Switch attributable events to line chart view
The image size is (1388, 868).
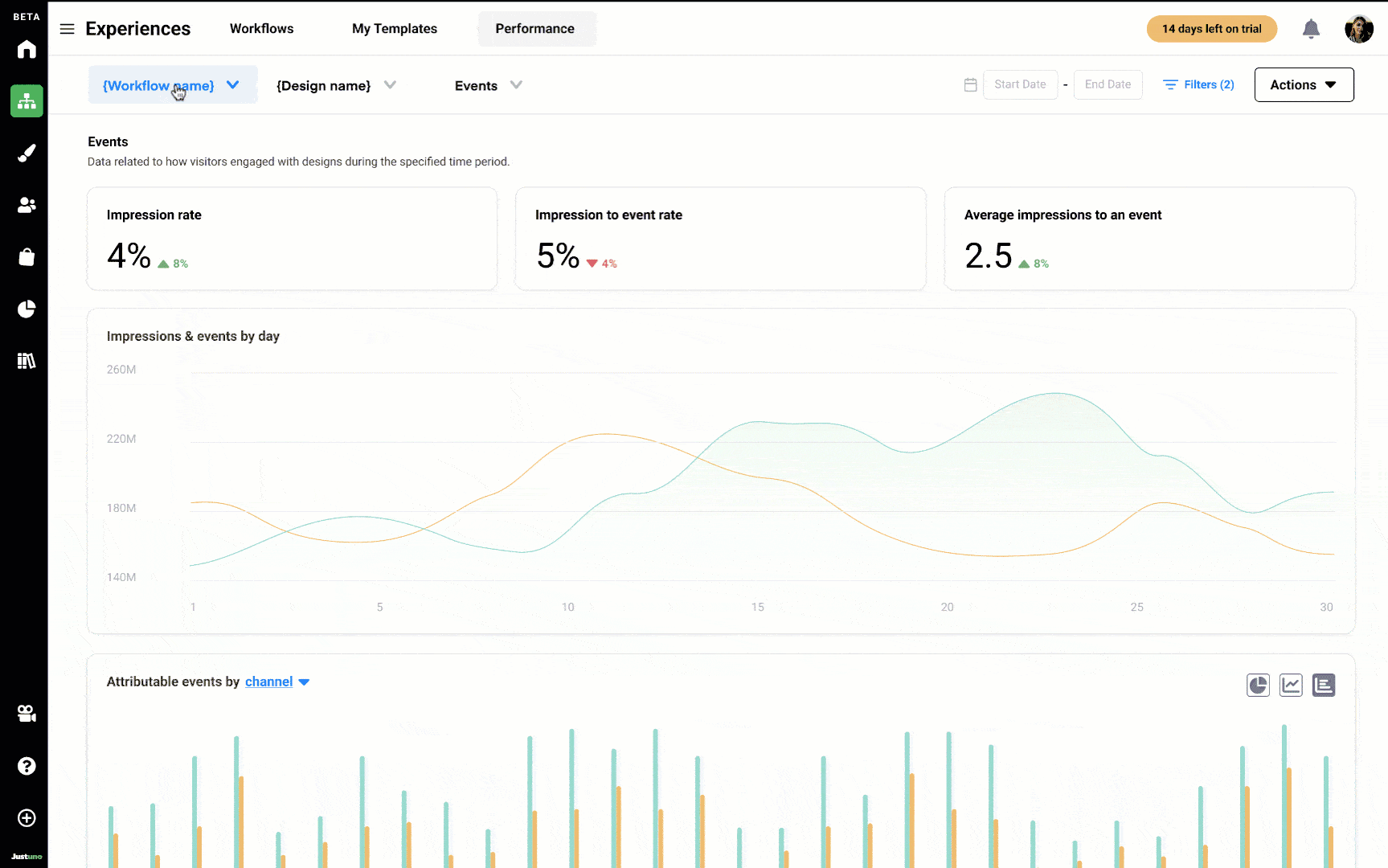(1291, 685)
